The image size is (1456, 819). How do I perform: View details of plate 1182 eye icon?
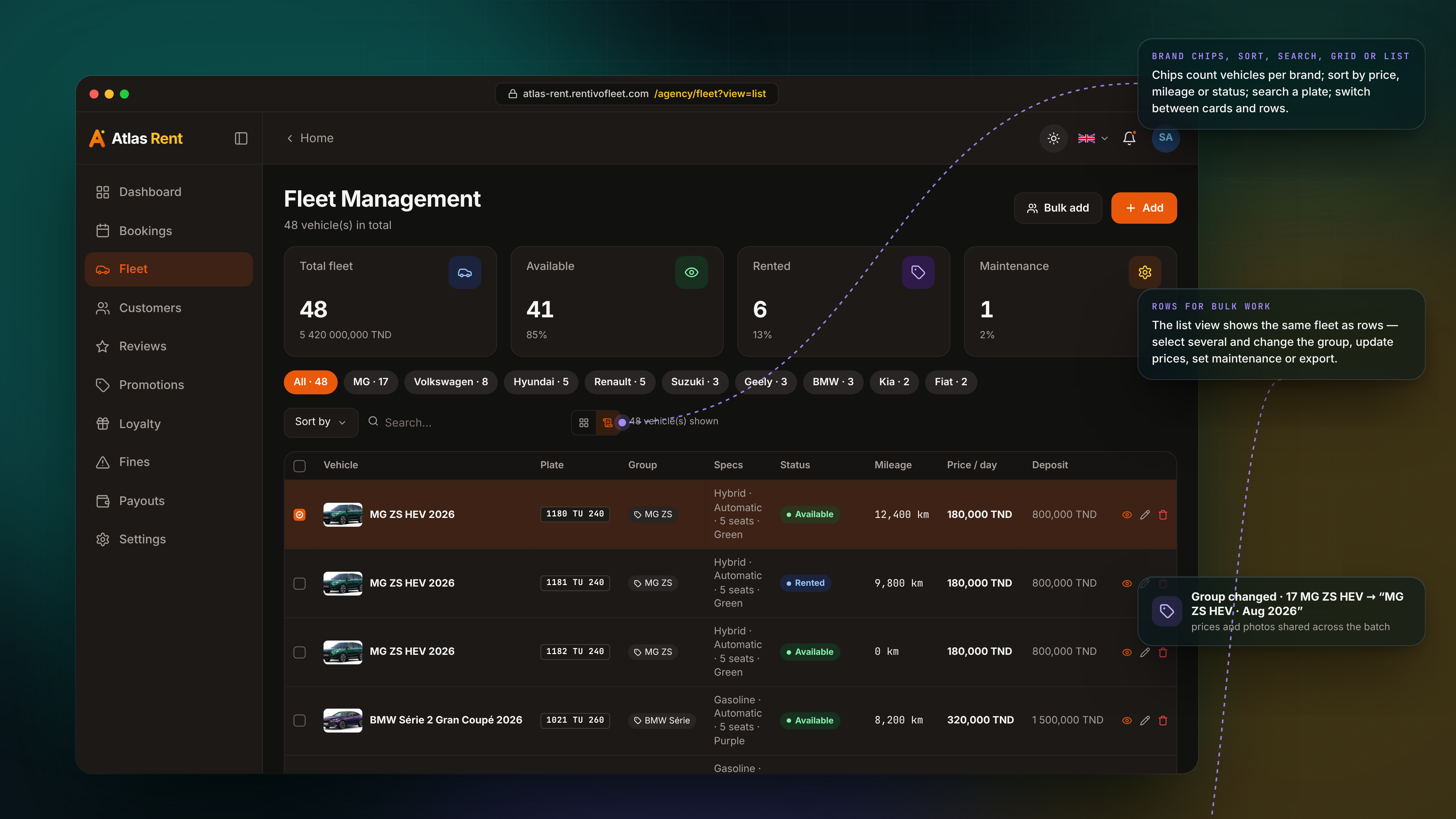1127,652
